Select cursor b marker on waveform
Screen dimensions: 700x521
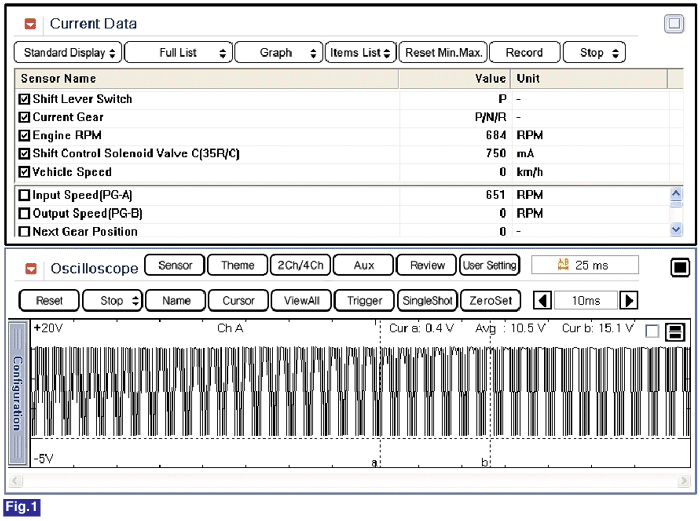(x=484, y=463)
